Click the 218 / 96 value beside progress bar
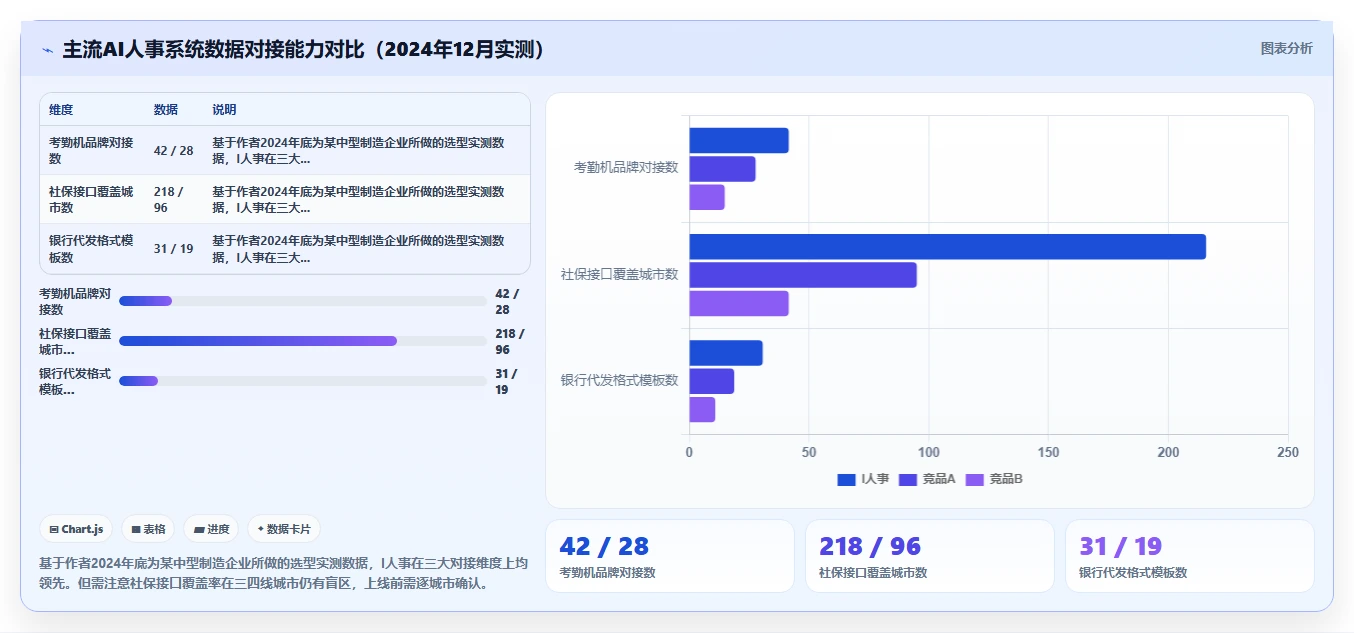The width and height of the screenshot is (1354, 633). point(510,341)
